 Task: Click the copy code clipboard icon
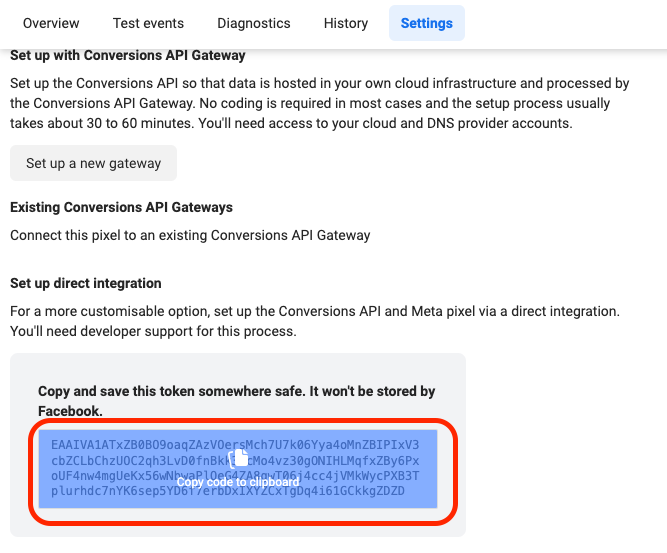[x=238, y=459]
